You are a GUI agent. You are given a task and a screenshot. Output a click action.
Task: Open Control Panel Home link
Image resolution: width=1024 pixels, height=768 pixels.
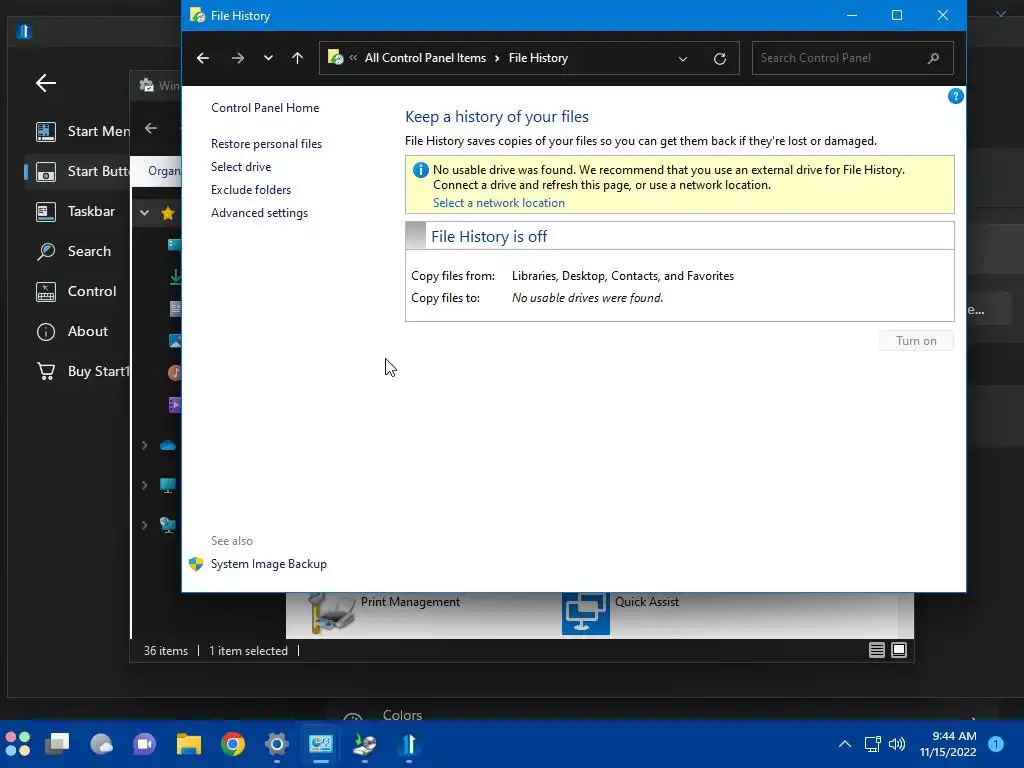265,108
